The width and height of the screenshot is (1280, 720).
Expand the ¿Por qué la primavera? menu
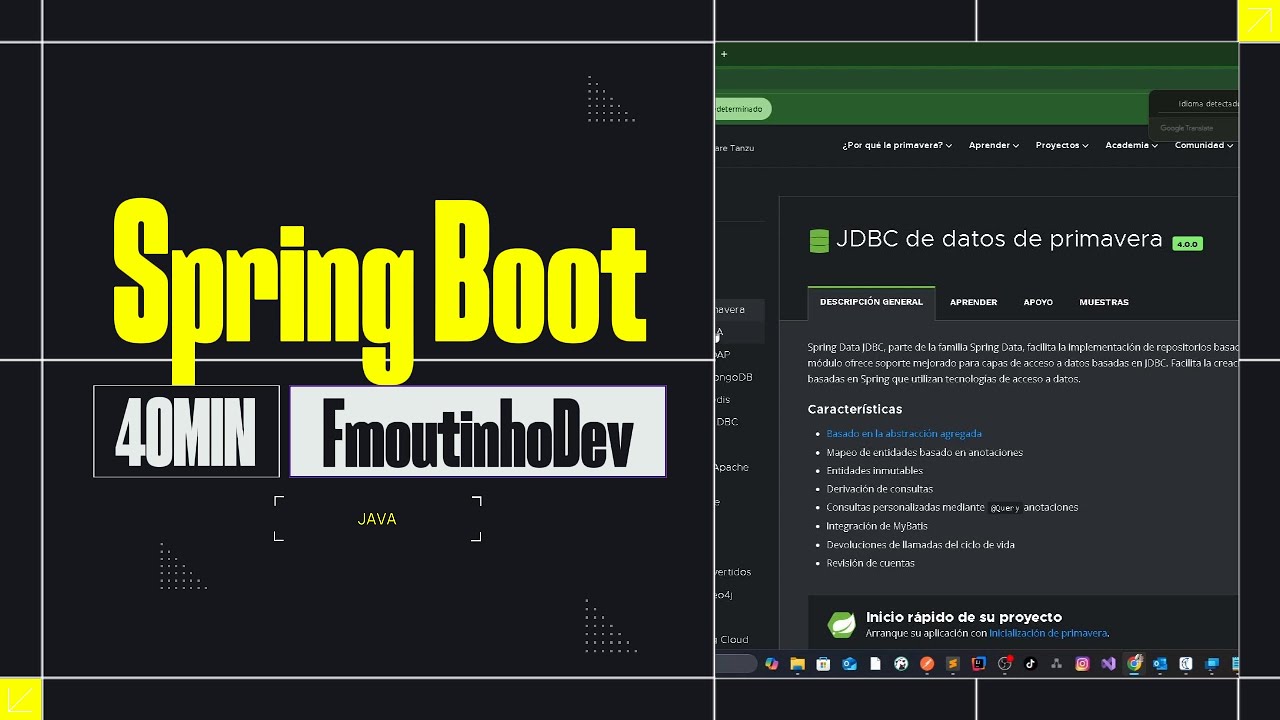point(897,145)
